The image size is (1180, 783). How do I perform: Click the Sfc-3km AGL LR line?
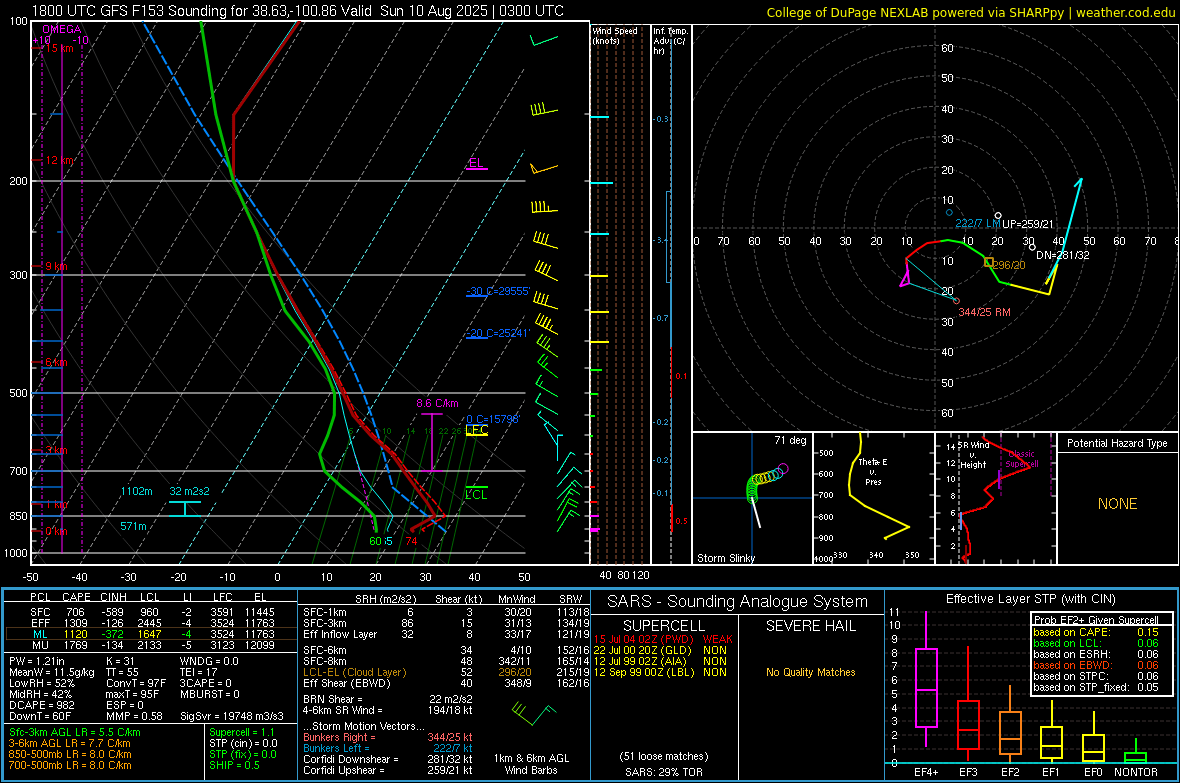[75, 732]
